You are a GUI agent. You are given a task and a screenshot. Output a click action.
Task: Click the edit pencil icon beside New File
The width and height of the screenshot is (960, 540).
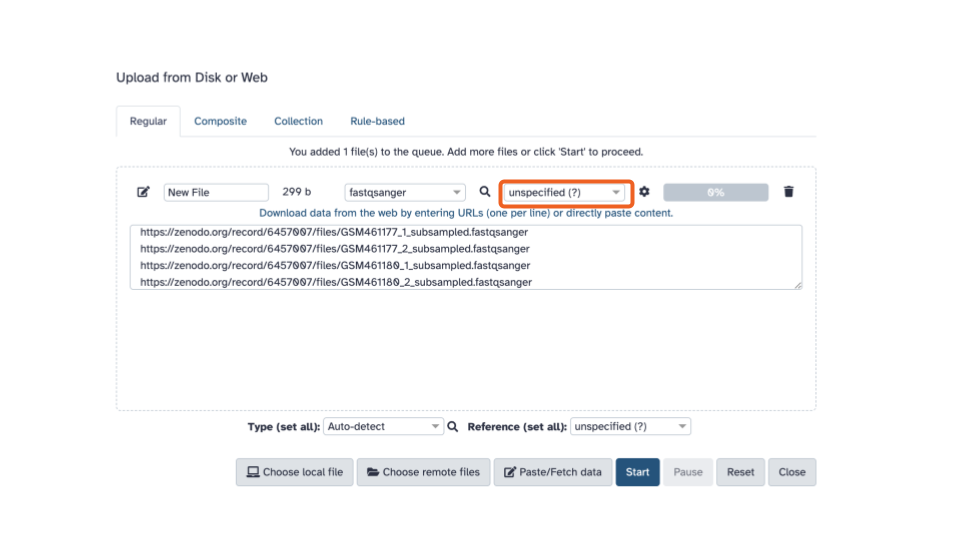coord(143,192)
